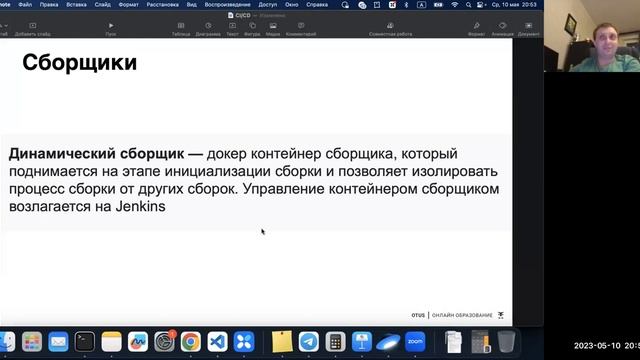Click the bold text Динамический сборщик
The image size is (640, 360).
click(x=96, y=153)
